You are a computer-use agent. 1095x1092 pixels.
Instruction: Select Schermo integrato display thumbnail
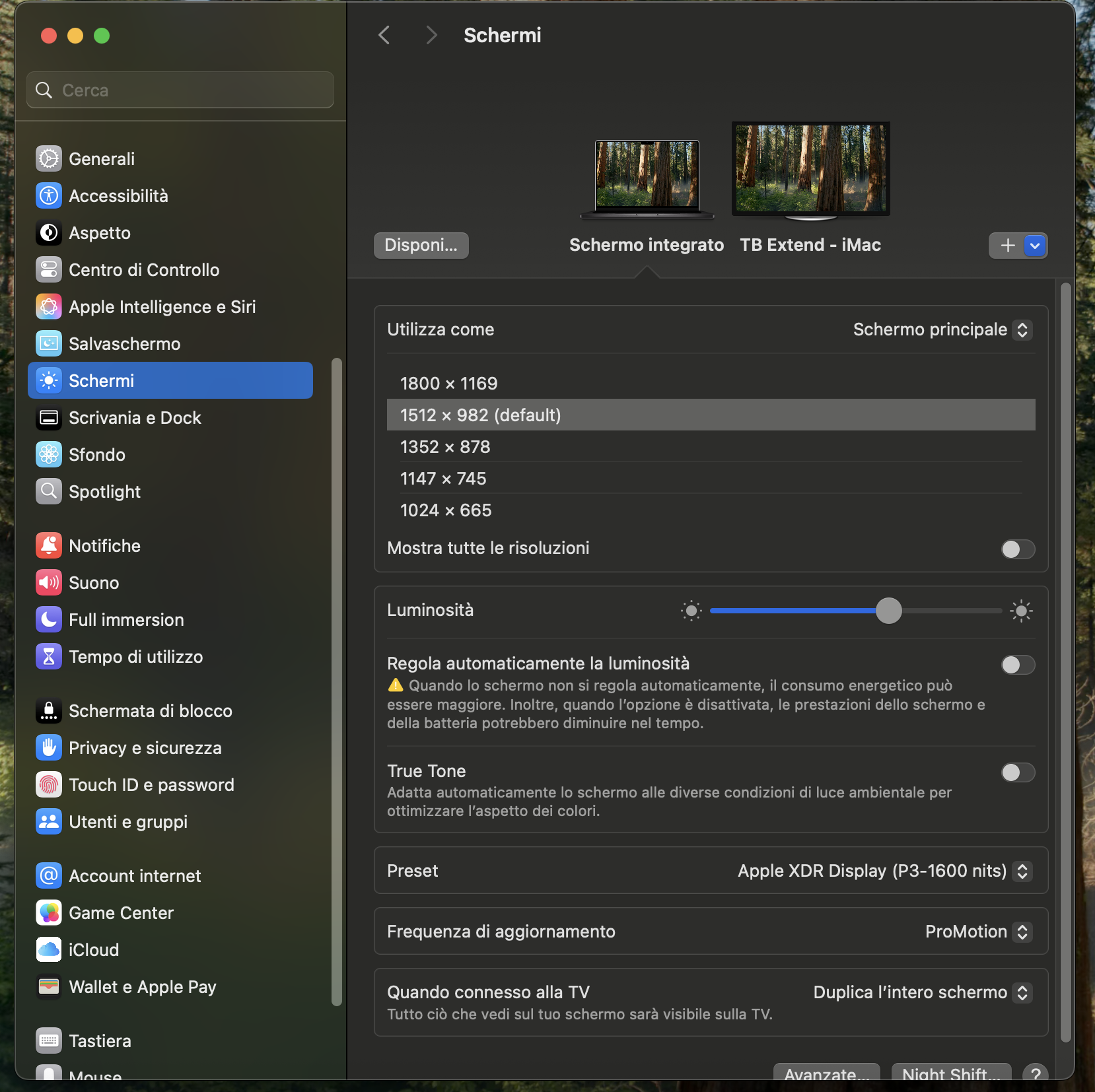click(x=647, y=180)
